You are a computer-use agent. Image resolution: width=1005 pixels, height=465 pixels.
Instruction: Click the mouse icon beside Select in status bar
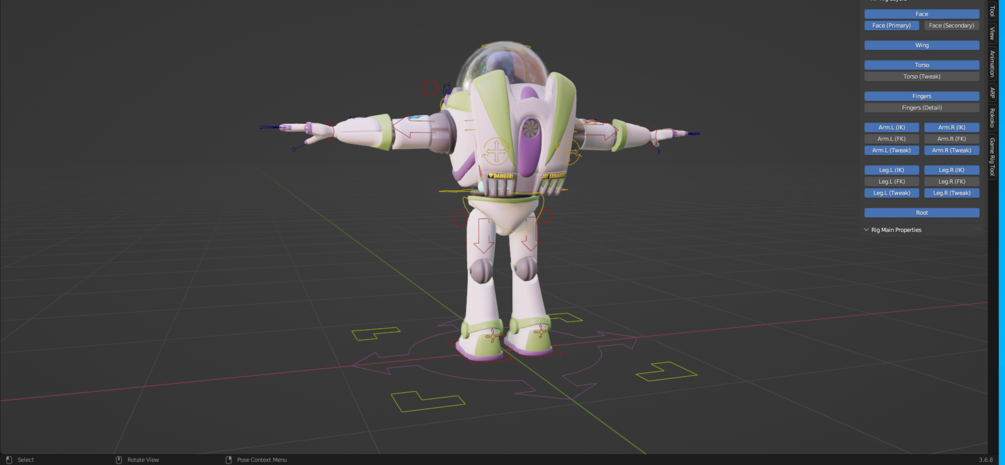pos(8,460)
